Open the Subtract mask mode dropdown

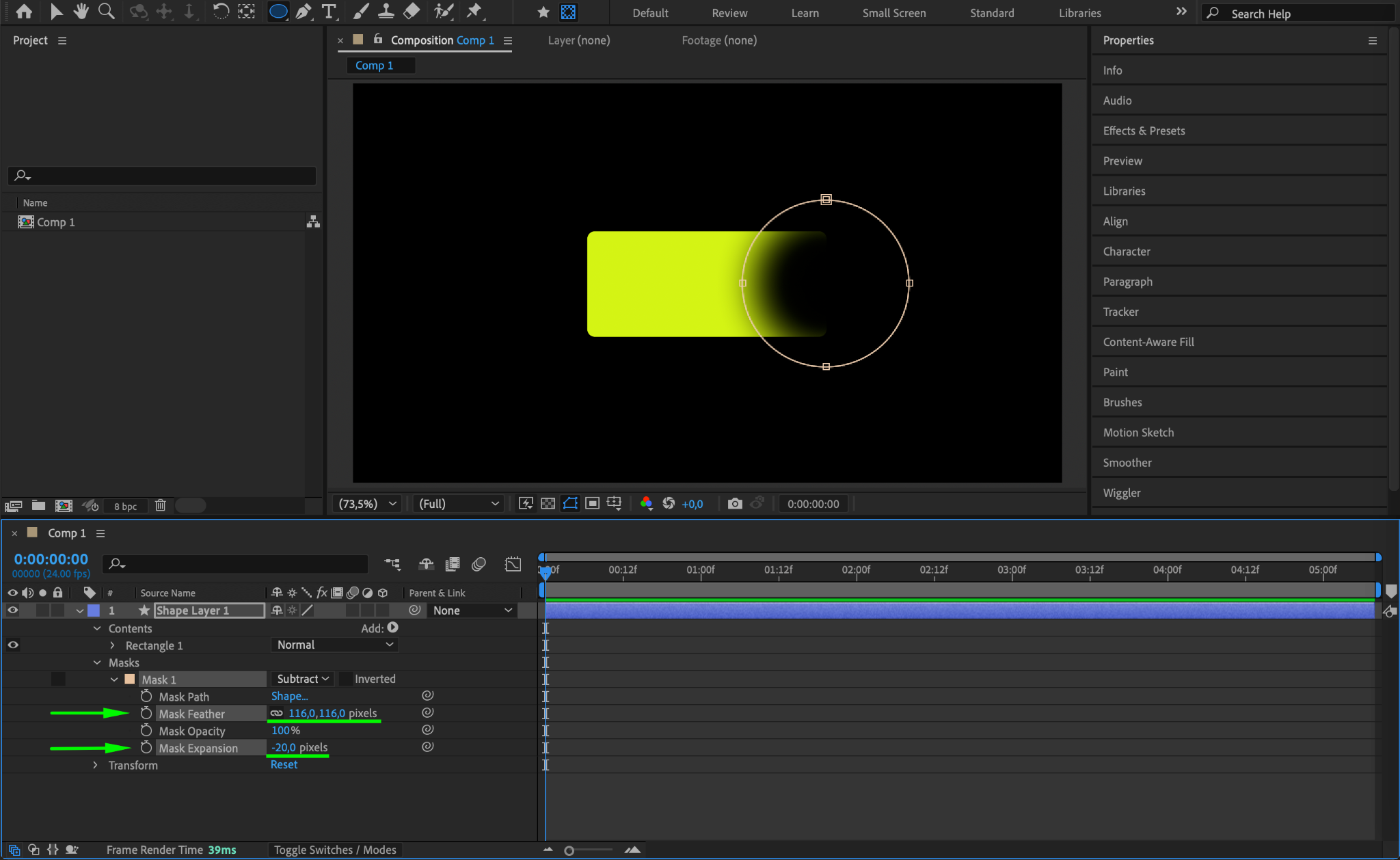click(303, 679)
